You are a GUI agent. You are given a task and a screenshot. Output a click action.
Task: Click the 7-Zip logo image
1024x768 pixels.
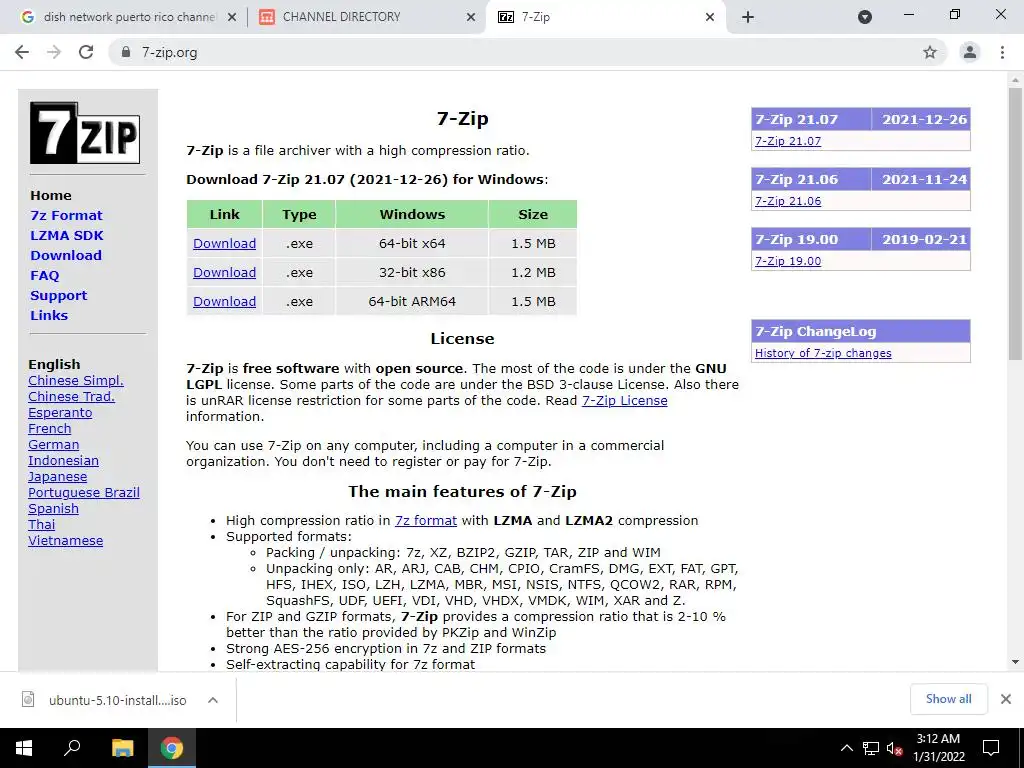click(x=85, y=133)
